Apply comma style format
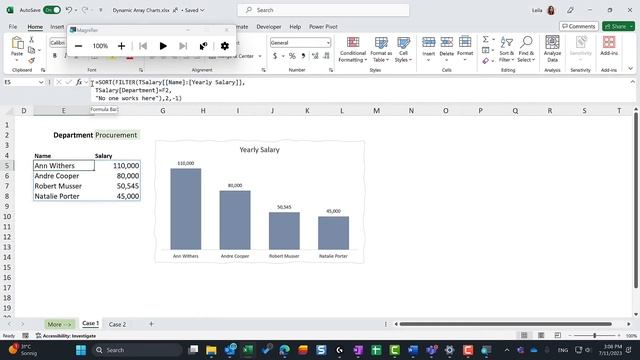This screenshot has height=360, width=640. click(303, 56)
